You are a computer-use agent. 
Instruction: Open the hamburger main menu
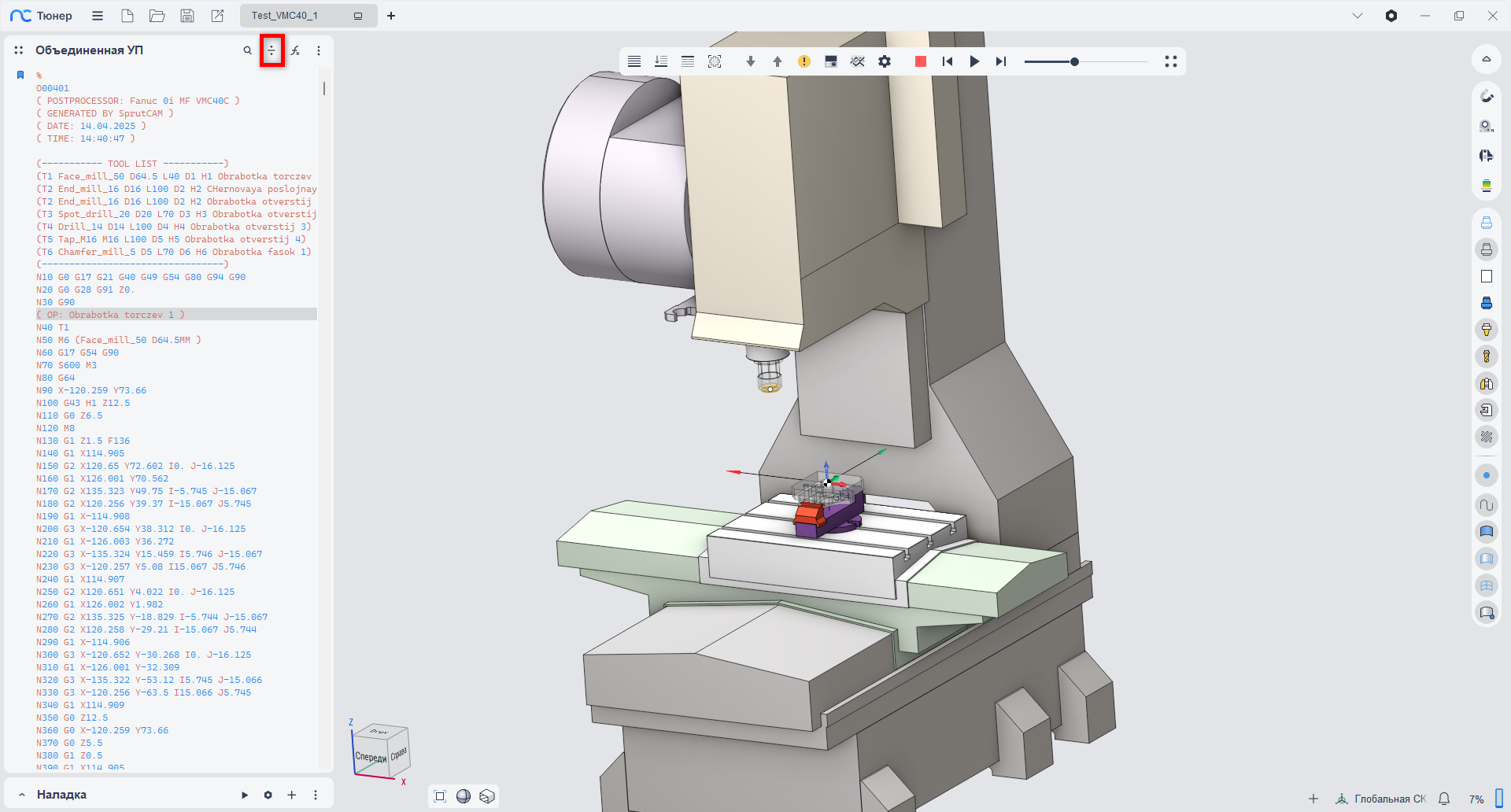(98, 16)
